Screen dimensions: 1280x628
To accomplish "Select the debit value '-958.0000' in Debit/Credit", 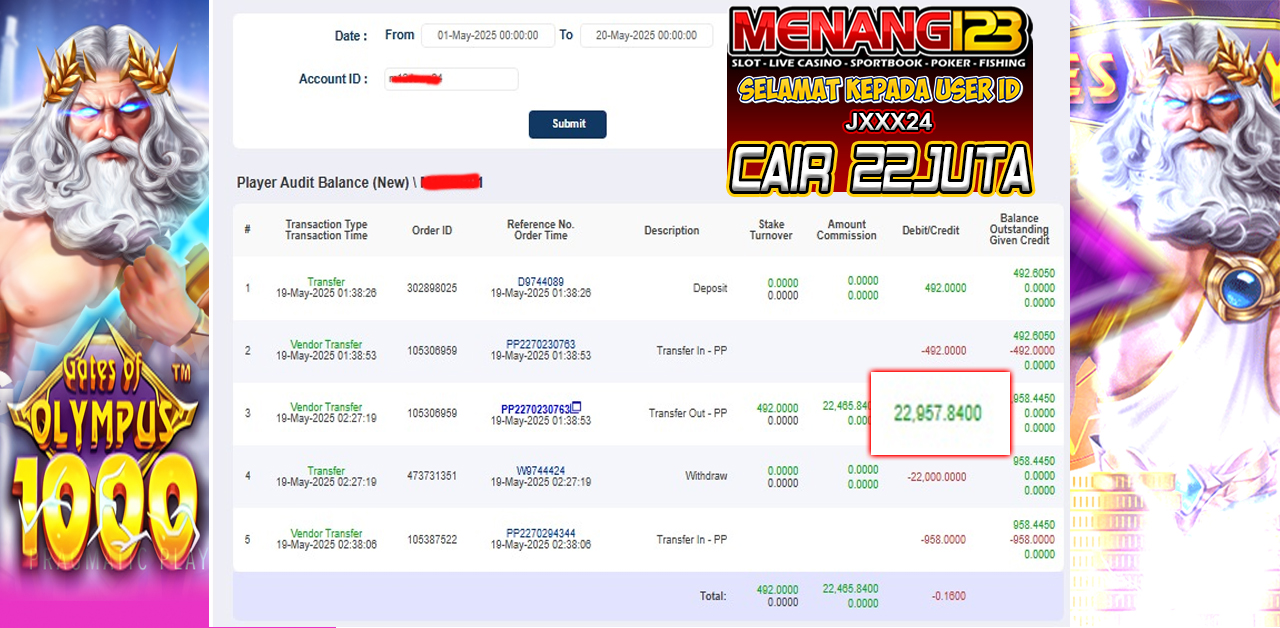I will click(x=943, y=539).
